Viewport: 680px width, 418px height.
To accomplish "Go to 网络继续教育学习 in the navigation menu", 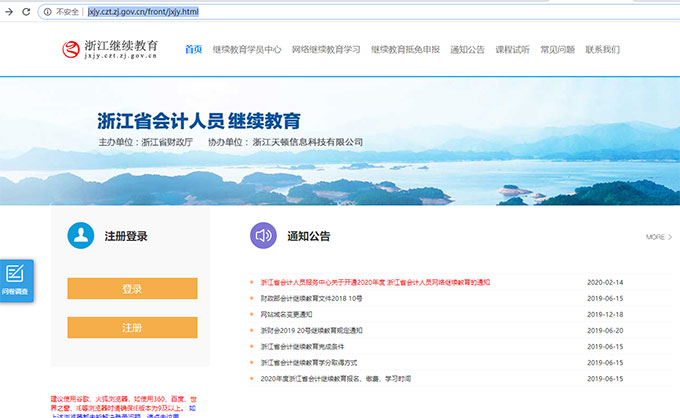I will pos(325,49).
